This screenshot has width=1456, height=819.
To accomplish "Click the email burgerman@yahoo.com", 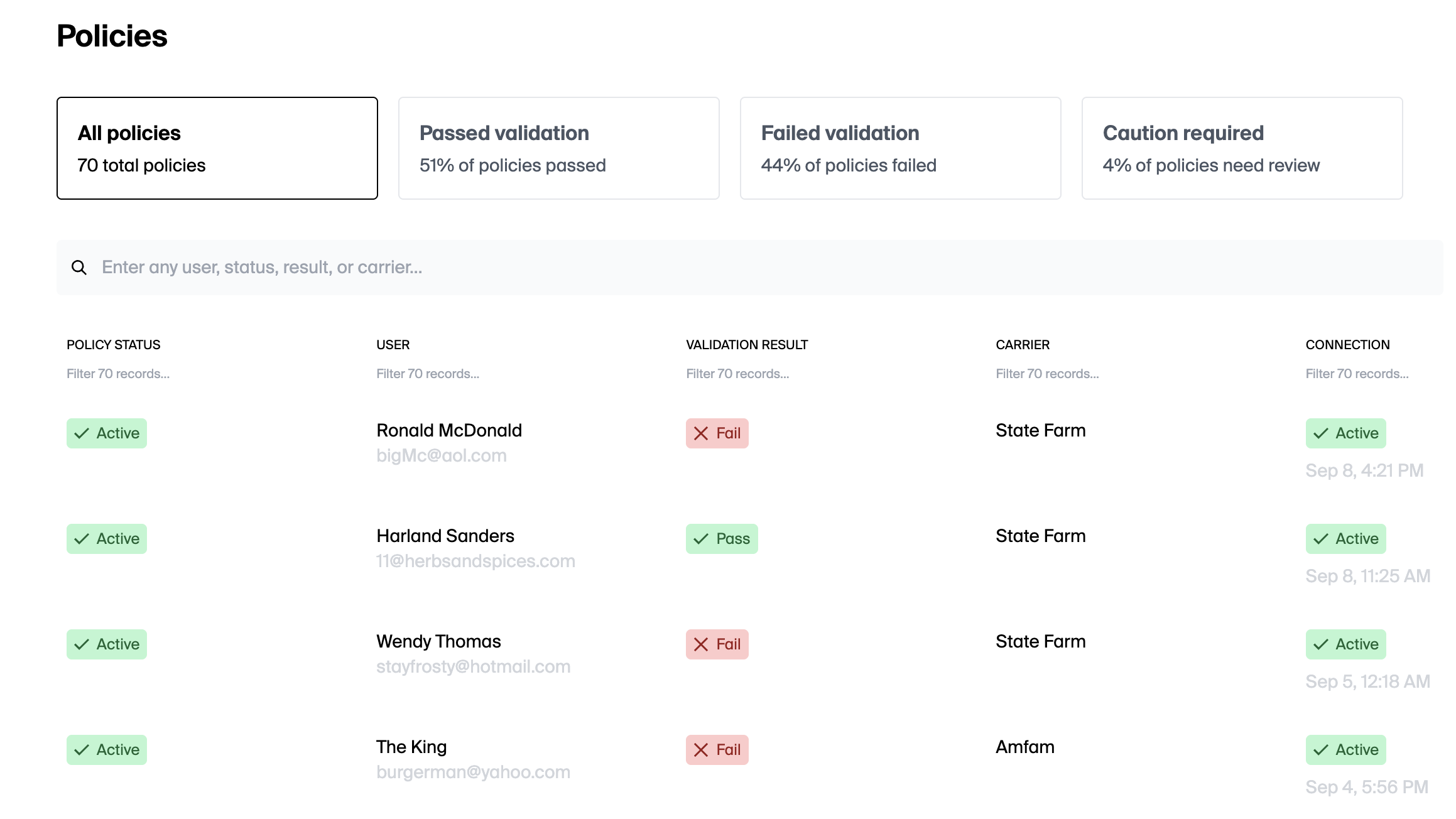I will pyautogui.click(x=474, y=773).
